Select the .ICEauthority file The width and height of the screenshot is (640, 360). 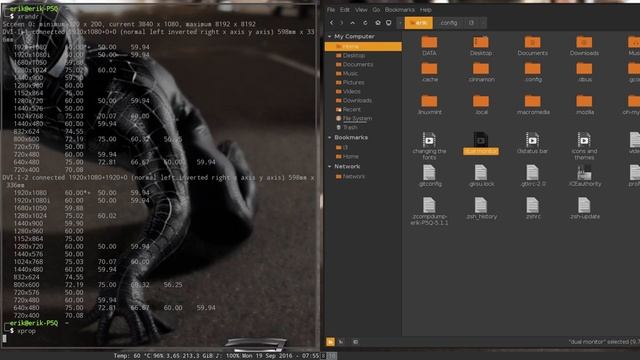(584, 176)
